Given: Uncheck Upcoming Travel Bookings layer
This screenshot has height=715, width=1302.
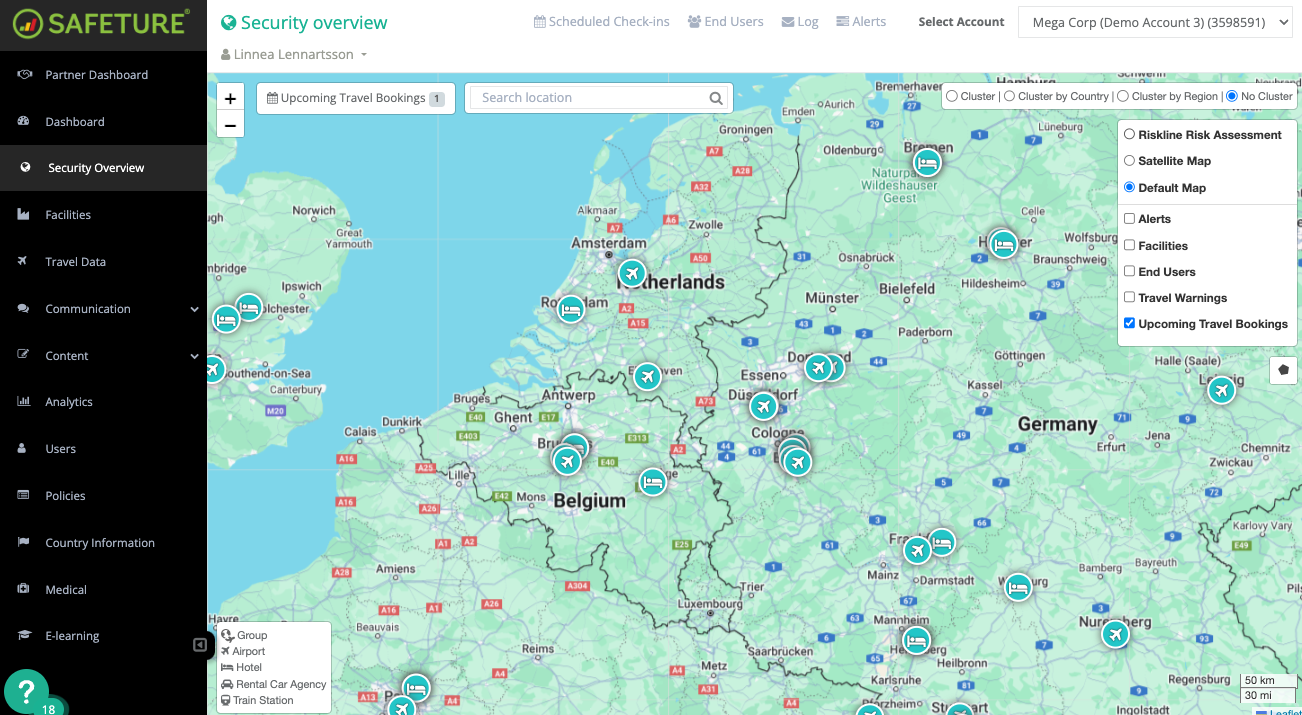Looking at the screenshot, I should [x=1130, y=323].
